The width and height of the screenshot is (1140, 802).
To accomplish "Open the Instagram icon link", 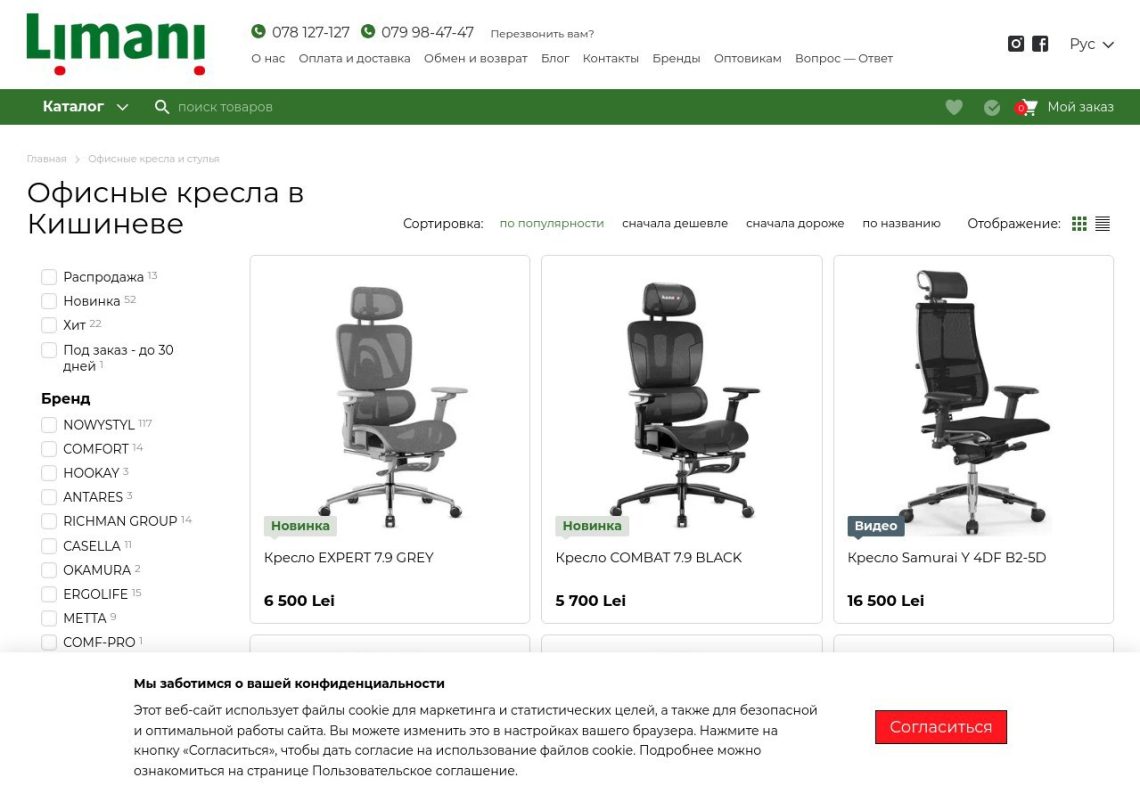I will coord(1016,44).
